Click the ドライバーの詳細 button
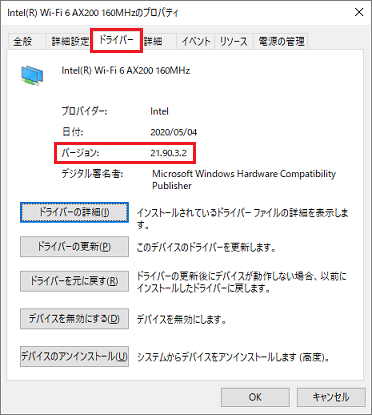Image resolution: width=372 pixels, height=415 pixels. (x=74, y=212)
